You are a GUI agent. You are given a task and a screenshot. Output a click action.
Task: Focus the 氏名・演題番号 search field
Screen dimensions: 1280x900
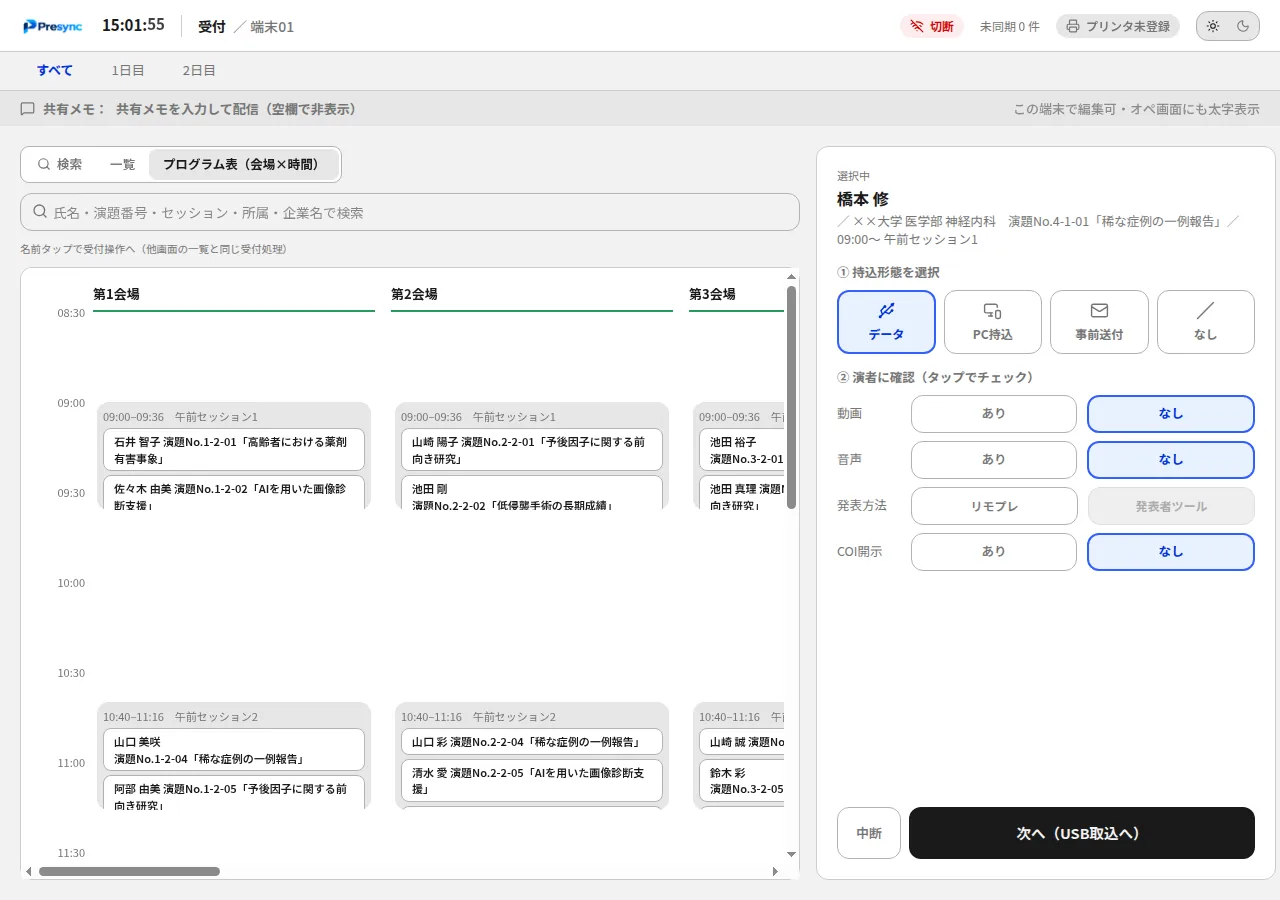coord(410,212)
